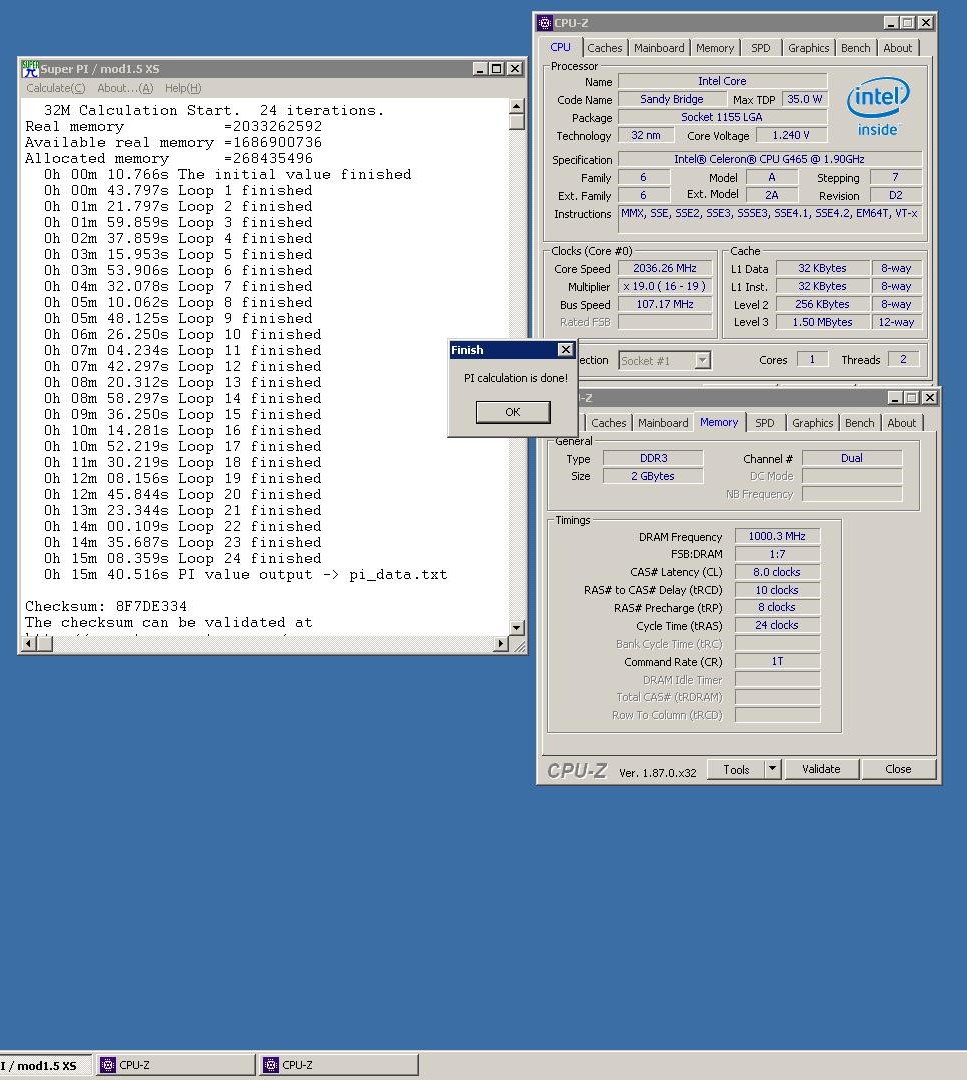Open the Tools dropdown arrow in CPU-Z
The height and width of the screenshot is (1080, 967).
pyautogui.click(x=773, y=769)
